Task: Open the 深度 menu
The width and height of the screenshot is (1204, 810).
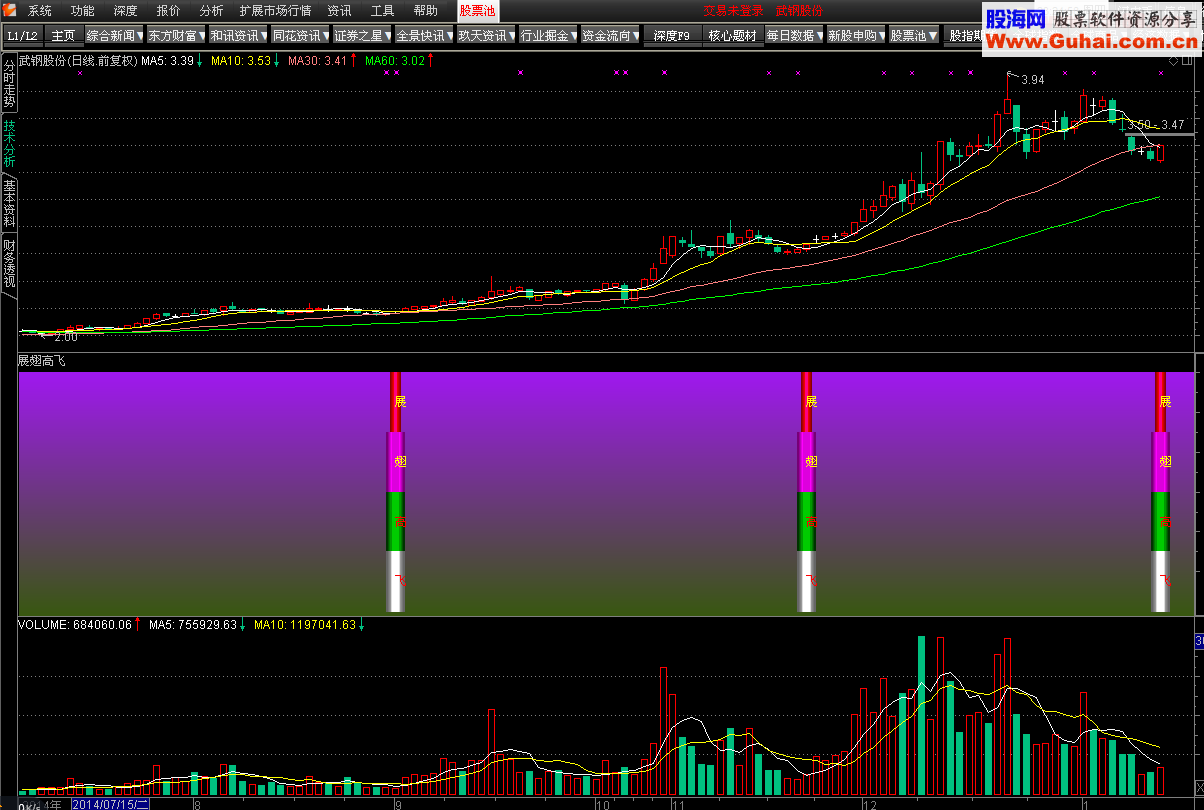Action: 126,11
